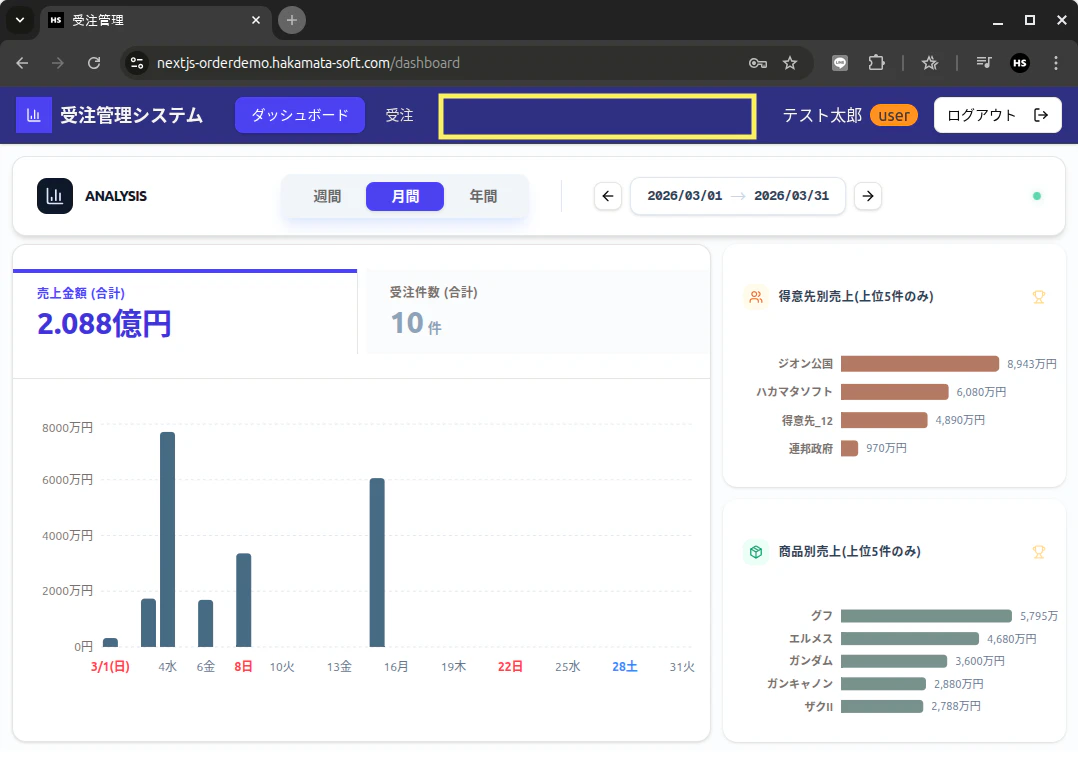Click the 4,680万円 value label

(x=1011, y=639)
